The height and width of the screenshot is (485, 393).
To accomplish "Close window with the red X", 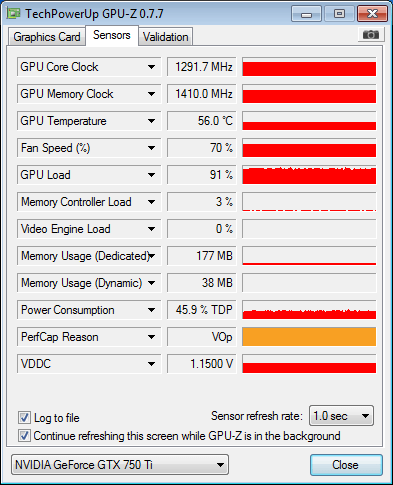I will [x=372, y=14].
